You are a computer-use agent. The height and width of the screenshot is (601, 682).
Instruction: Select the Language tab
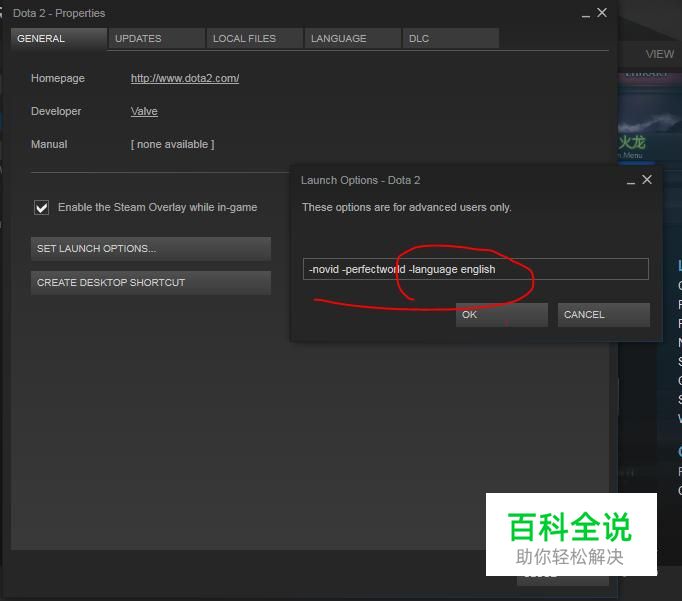pos(352,39)
